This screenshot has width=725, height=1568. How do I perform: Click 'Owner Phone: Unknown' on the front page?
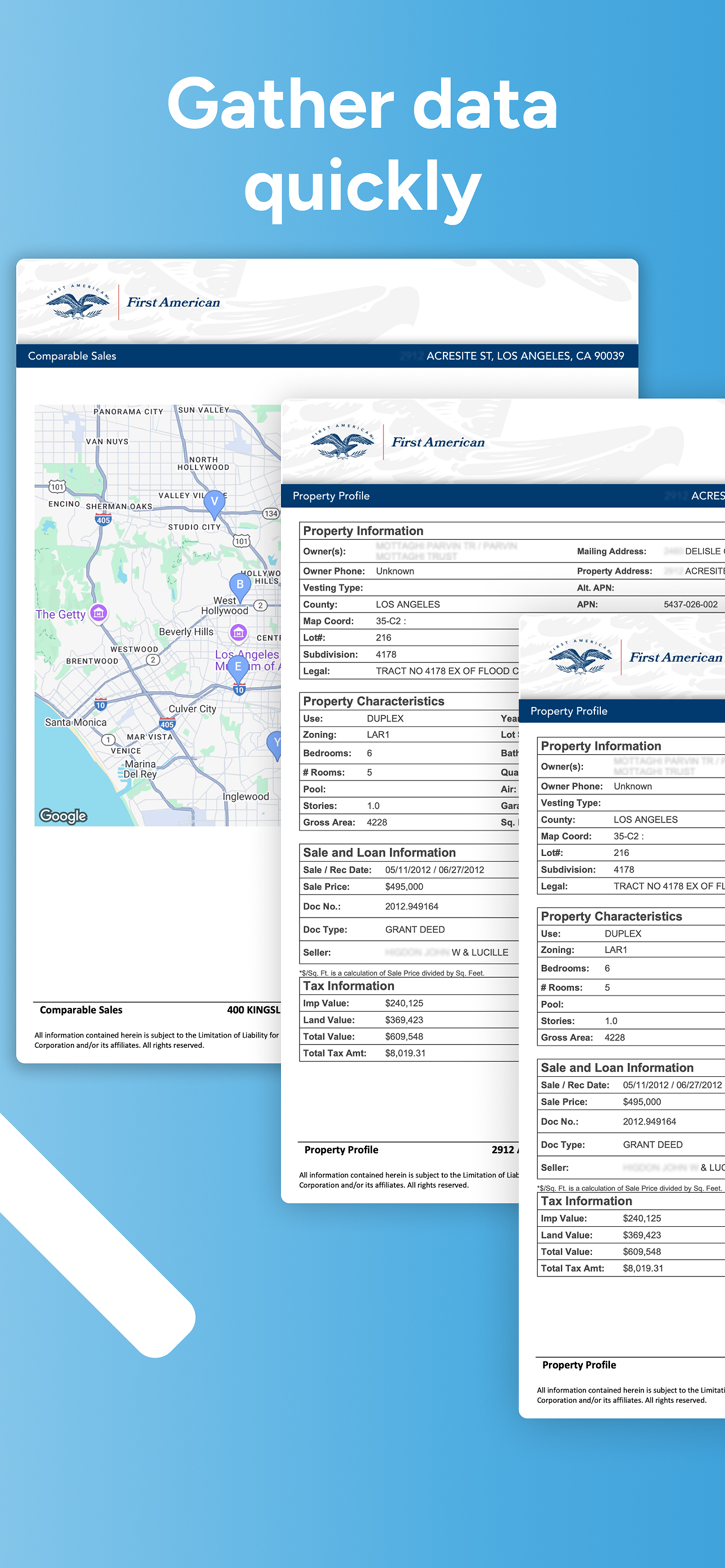(596, 786)
